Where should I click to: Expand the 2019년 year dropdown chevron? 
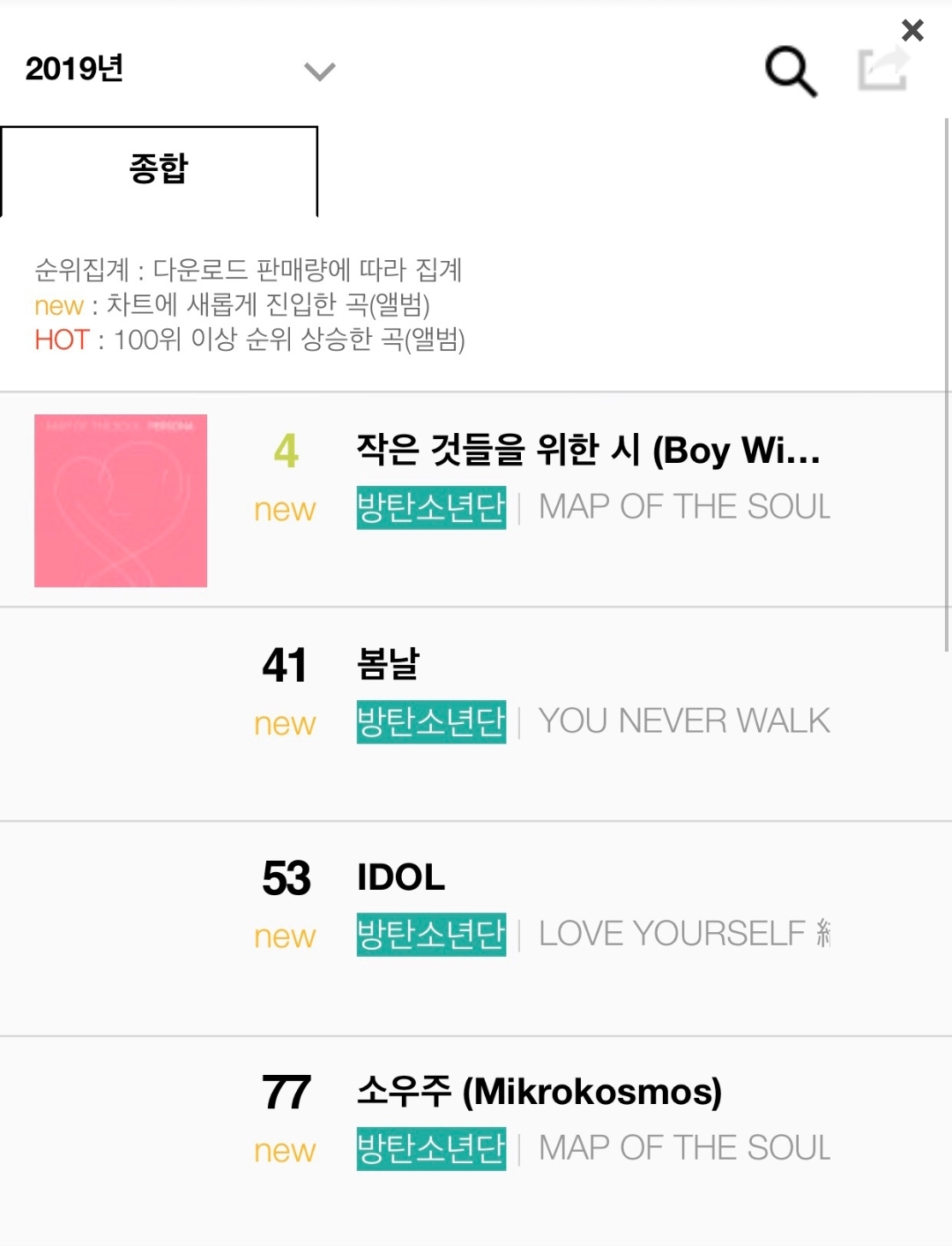[x=319, y=71]
